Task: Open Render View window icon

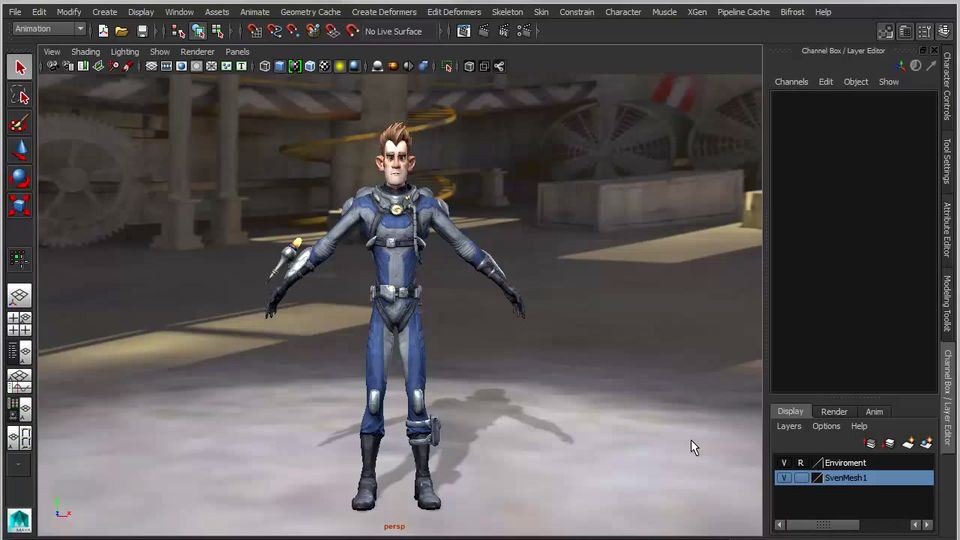Action: [463, 31]
